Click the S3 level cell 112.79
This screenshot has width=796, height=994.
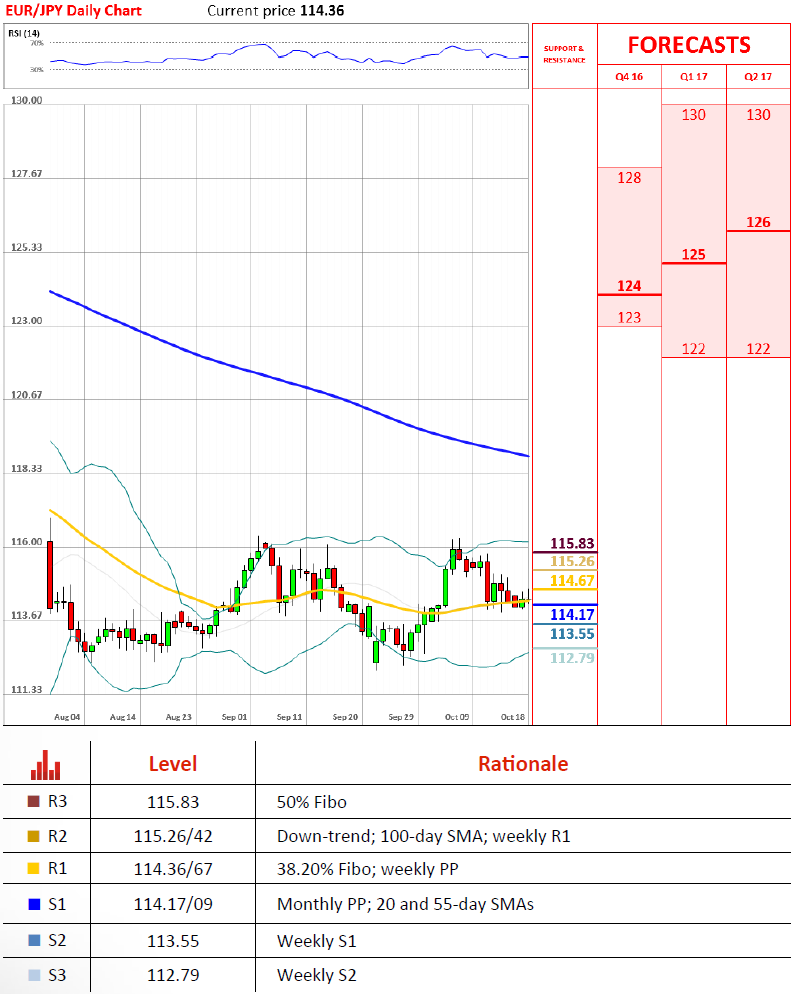[173, 976]
